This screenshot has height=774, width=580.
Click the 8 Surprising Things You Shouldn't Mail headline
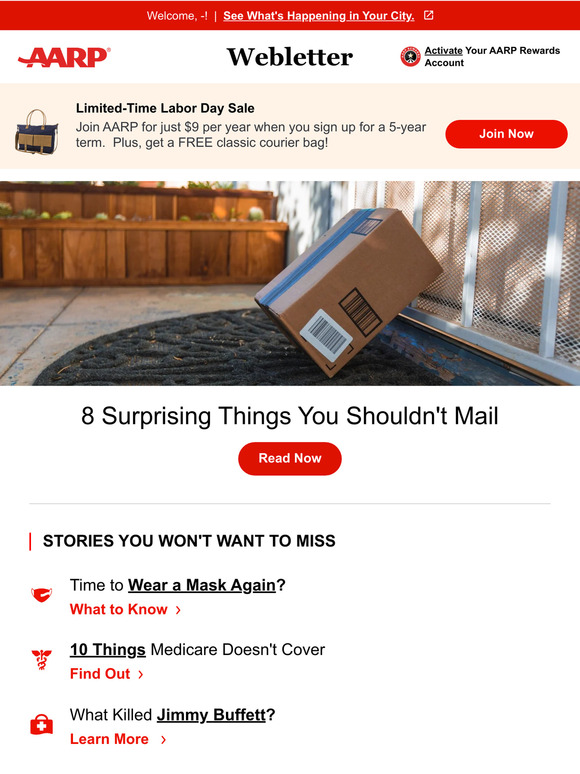tap(290, 416)
